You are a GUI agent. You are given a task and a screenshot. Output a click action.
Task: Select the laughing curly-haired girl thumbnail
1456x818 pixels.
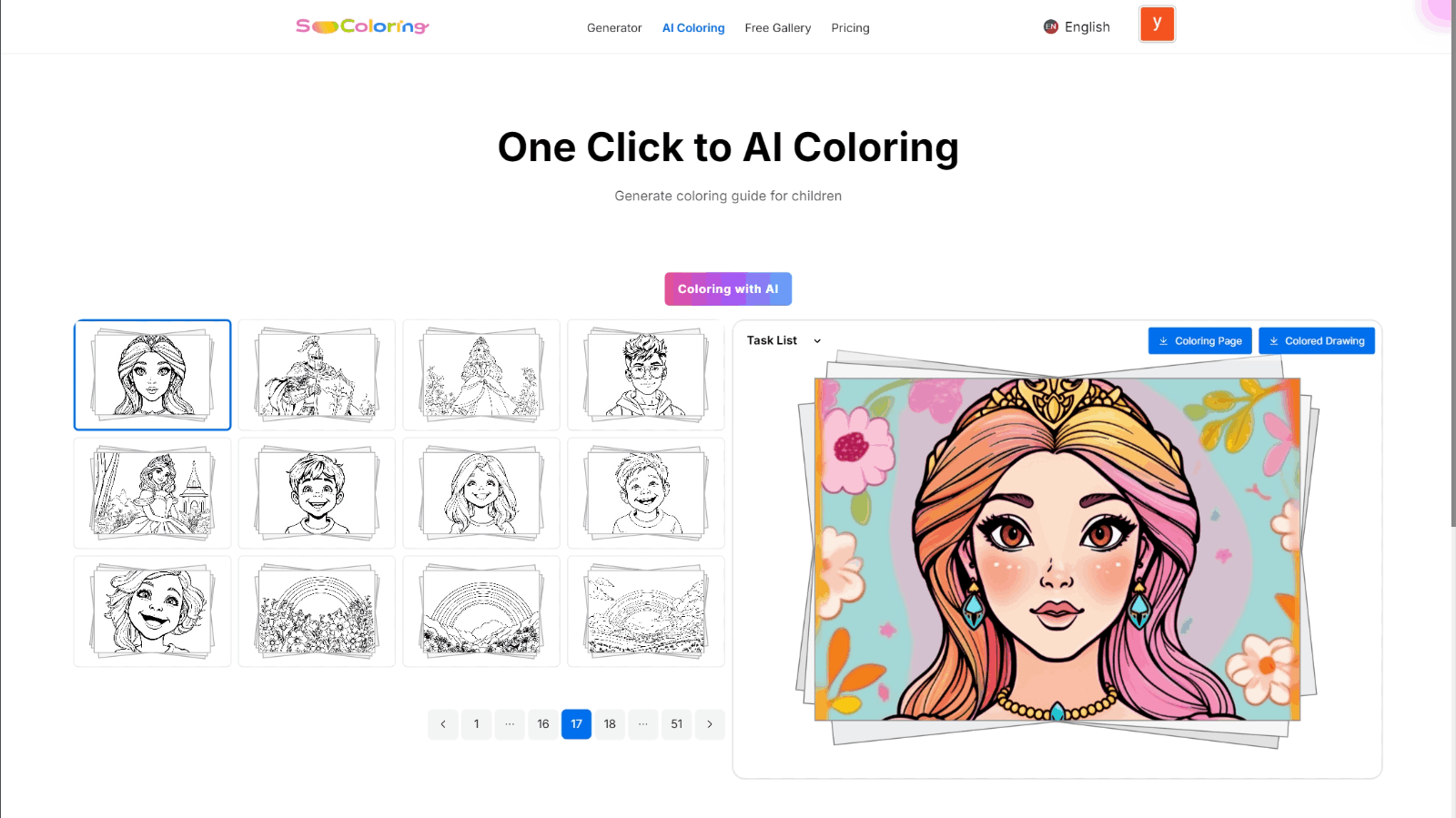point(153,611)
